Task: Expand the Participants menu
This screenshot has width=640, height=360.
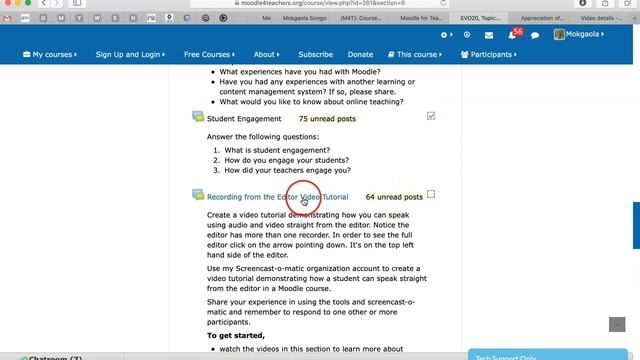Action: click(489, 54)
